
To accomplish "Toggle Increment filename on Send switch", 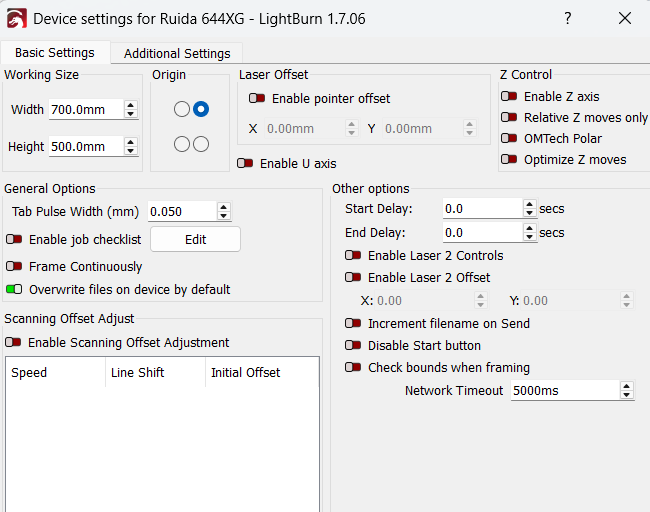I will [x=353, y=323].
